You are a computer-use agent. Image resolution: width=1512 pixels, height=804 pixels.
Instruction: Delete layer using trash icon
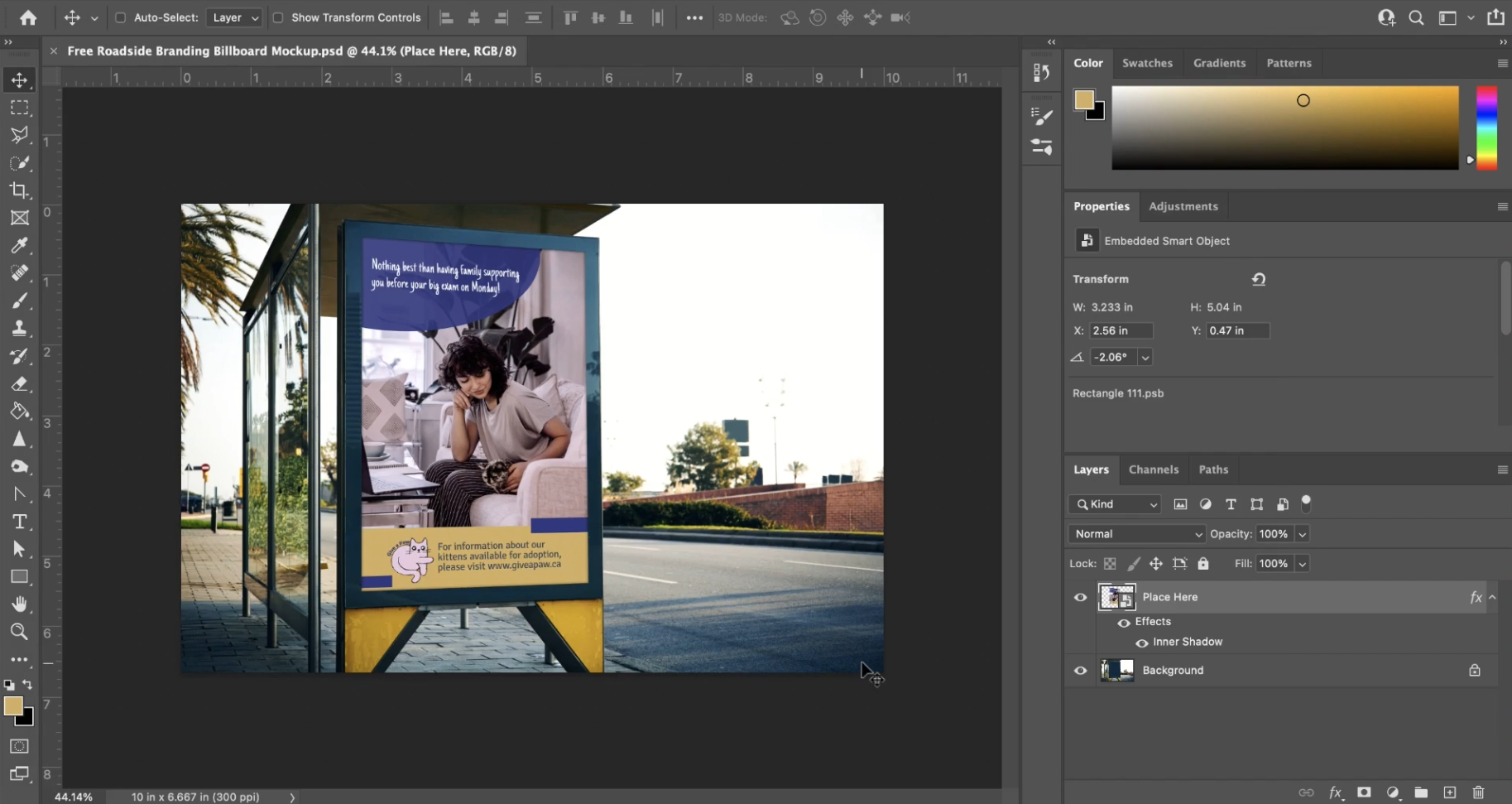click(x=1478, y=792)
